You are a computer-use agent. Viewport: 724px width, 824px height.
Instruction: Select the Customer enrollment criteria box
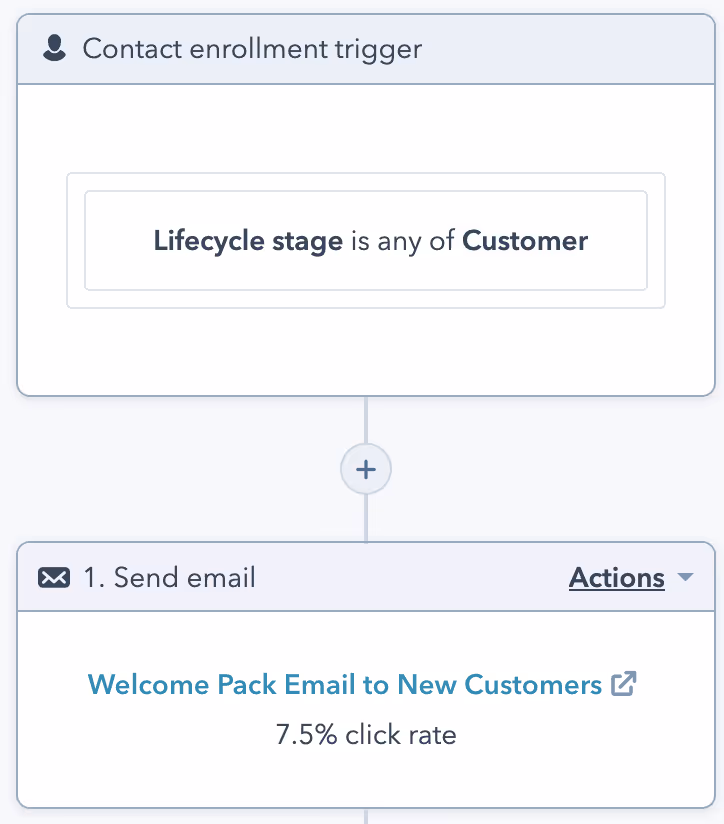(366, 240)
